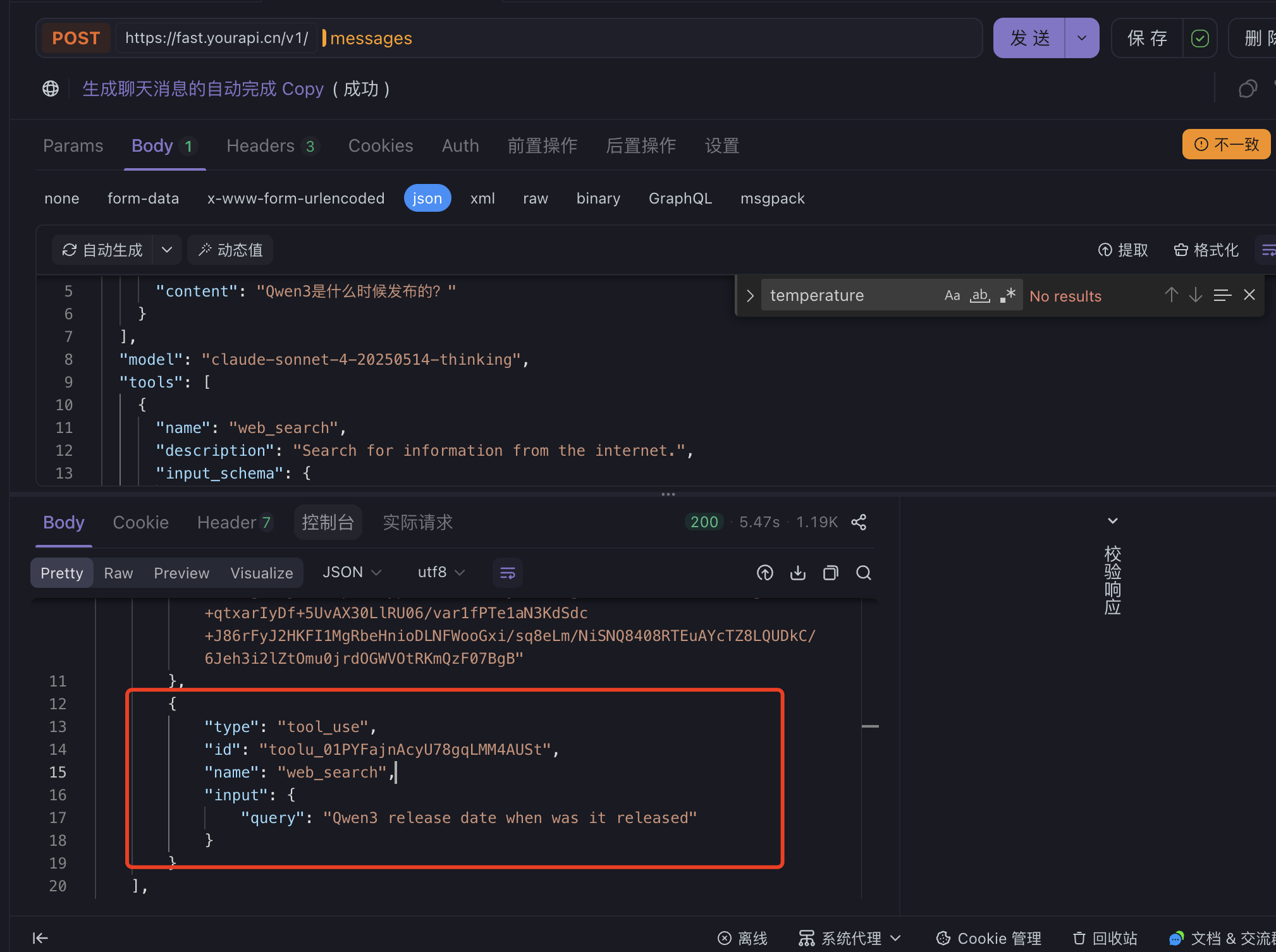Click the share response icon
Viewport: 1276px width, 952px height.
859,522
